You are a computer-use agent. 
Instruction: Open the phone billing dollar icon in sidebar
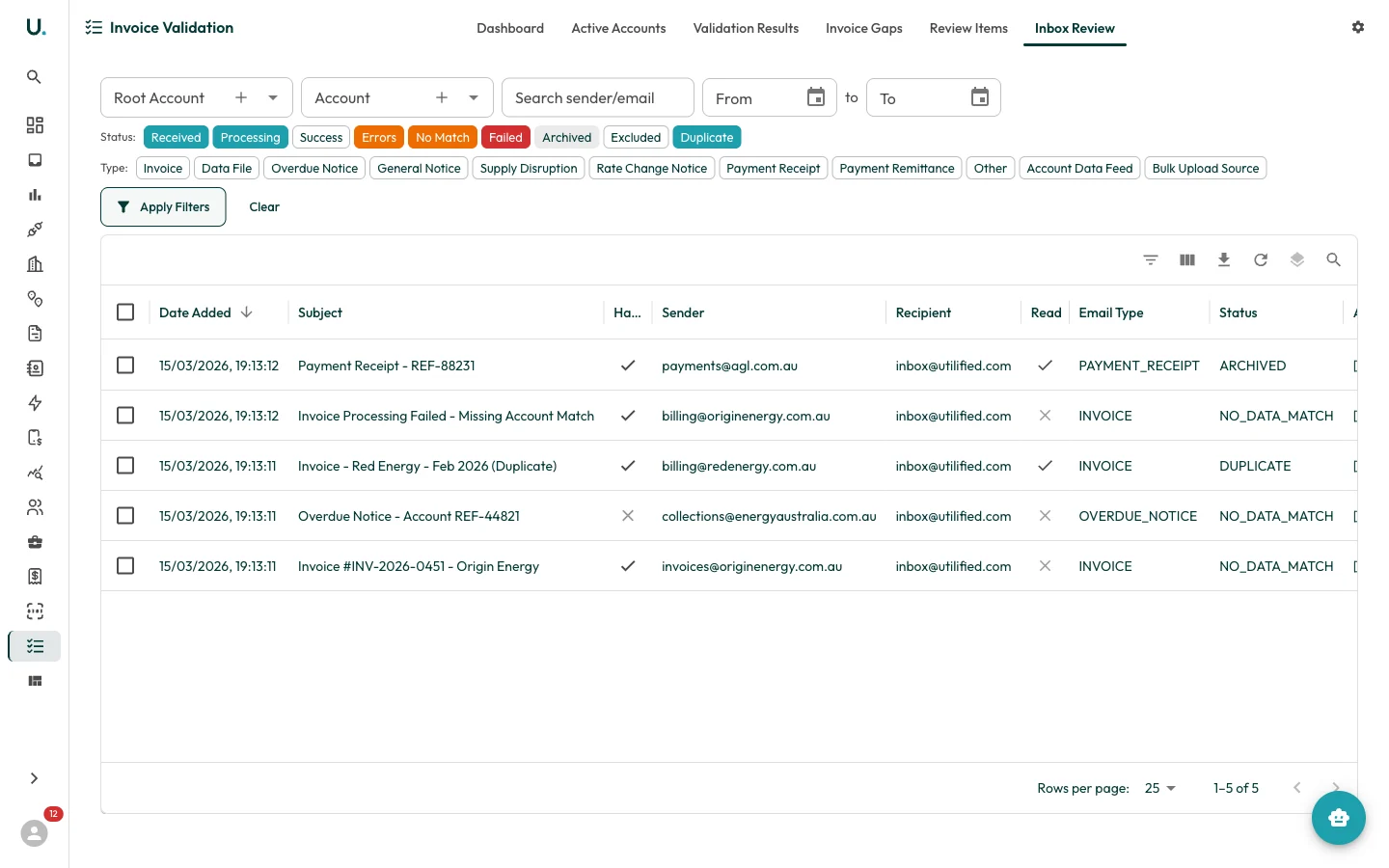(x=35, y=438)
